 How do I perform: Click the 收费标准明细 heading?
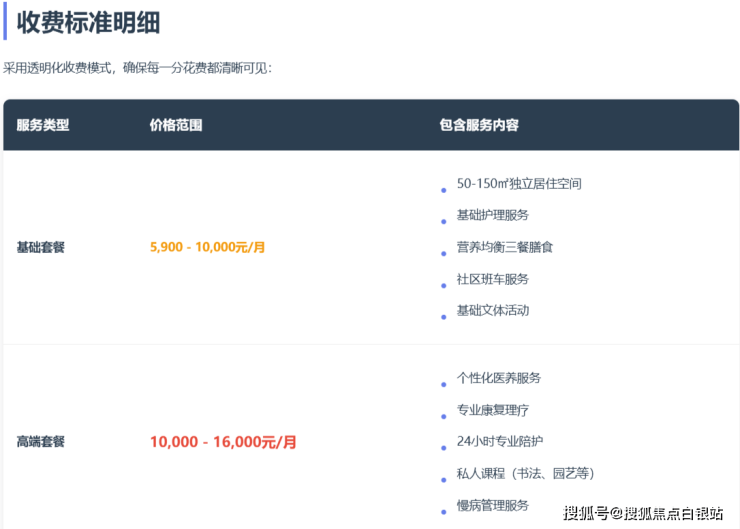click(88, 22)
